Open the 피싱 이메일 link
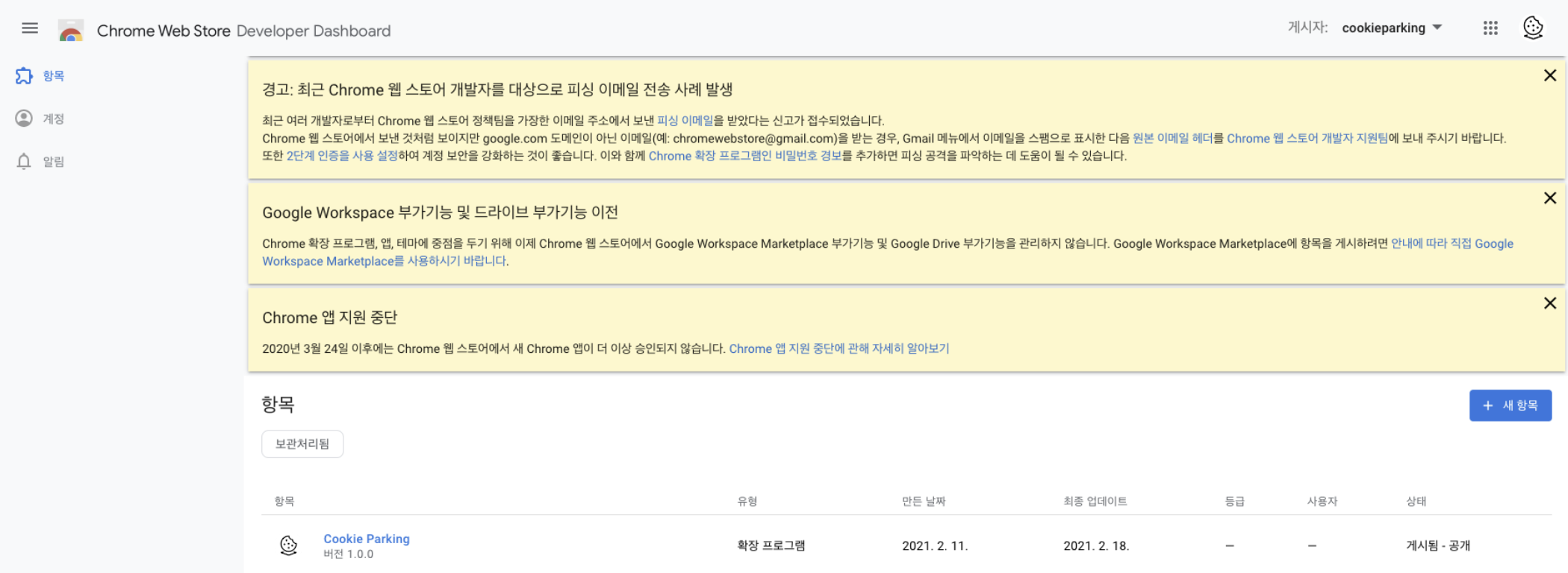1568x573 pixels. [685, 120]
